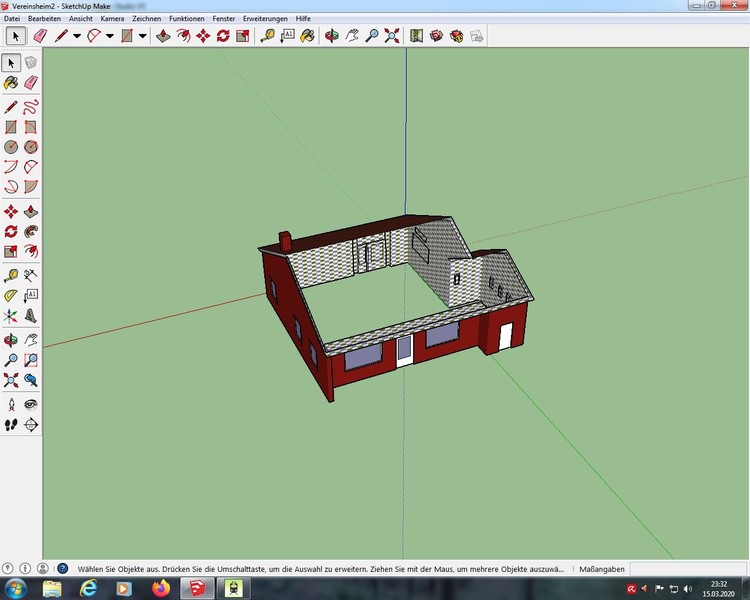Viewport: 750px width, 600px height.
Task: Click the Make Component tool icon
Action: [31, 63]
